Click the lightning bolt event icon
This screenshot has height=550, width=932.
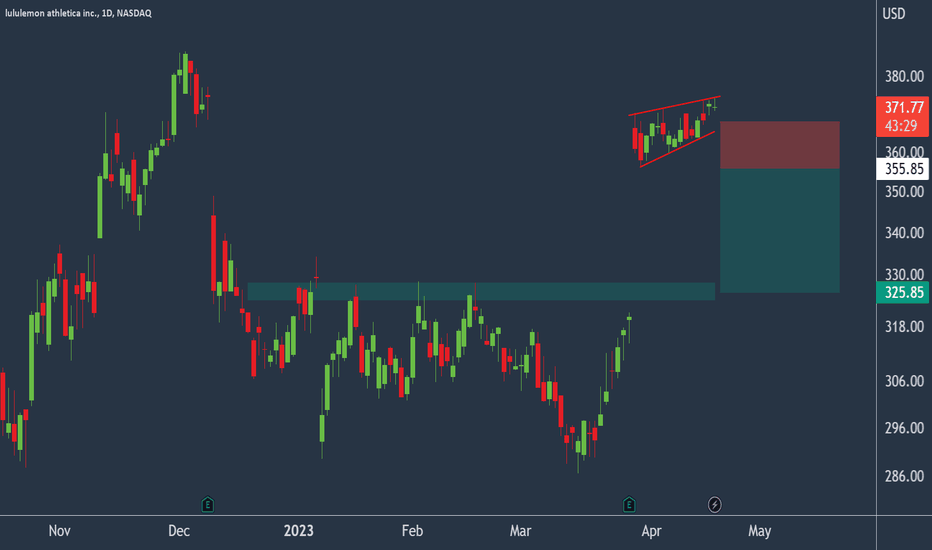click(714, 505)
